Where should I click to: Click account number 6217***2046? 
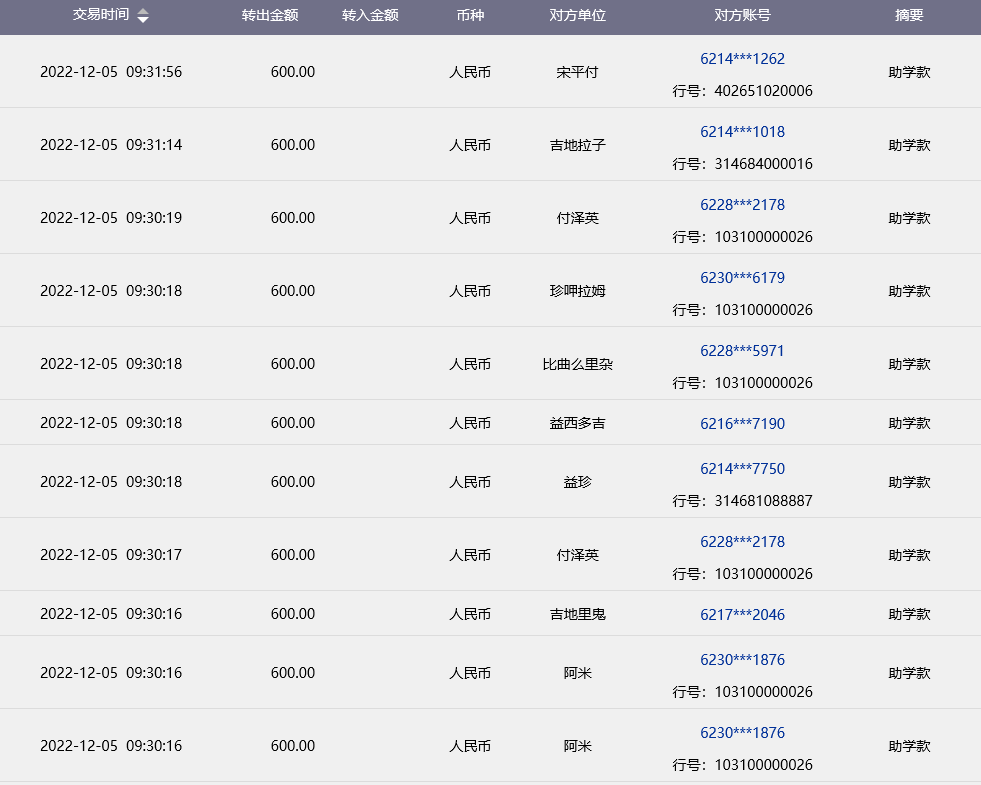coord(742,615)
